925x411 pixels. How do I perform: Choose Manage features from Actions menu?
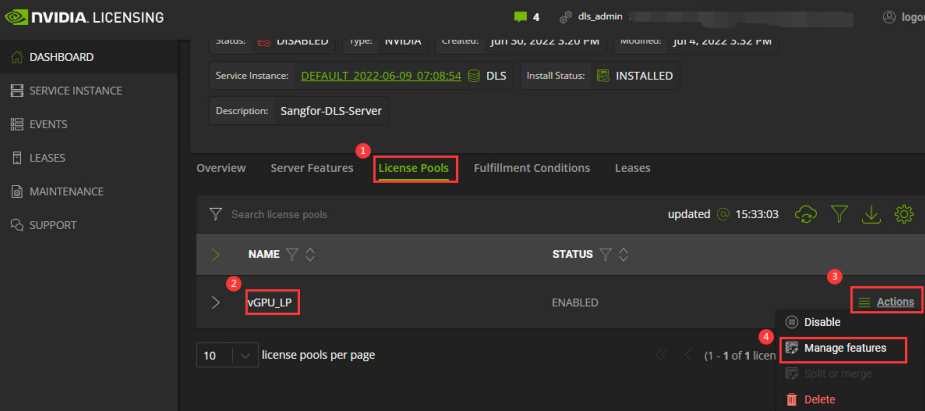837,348
